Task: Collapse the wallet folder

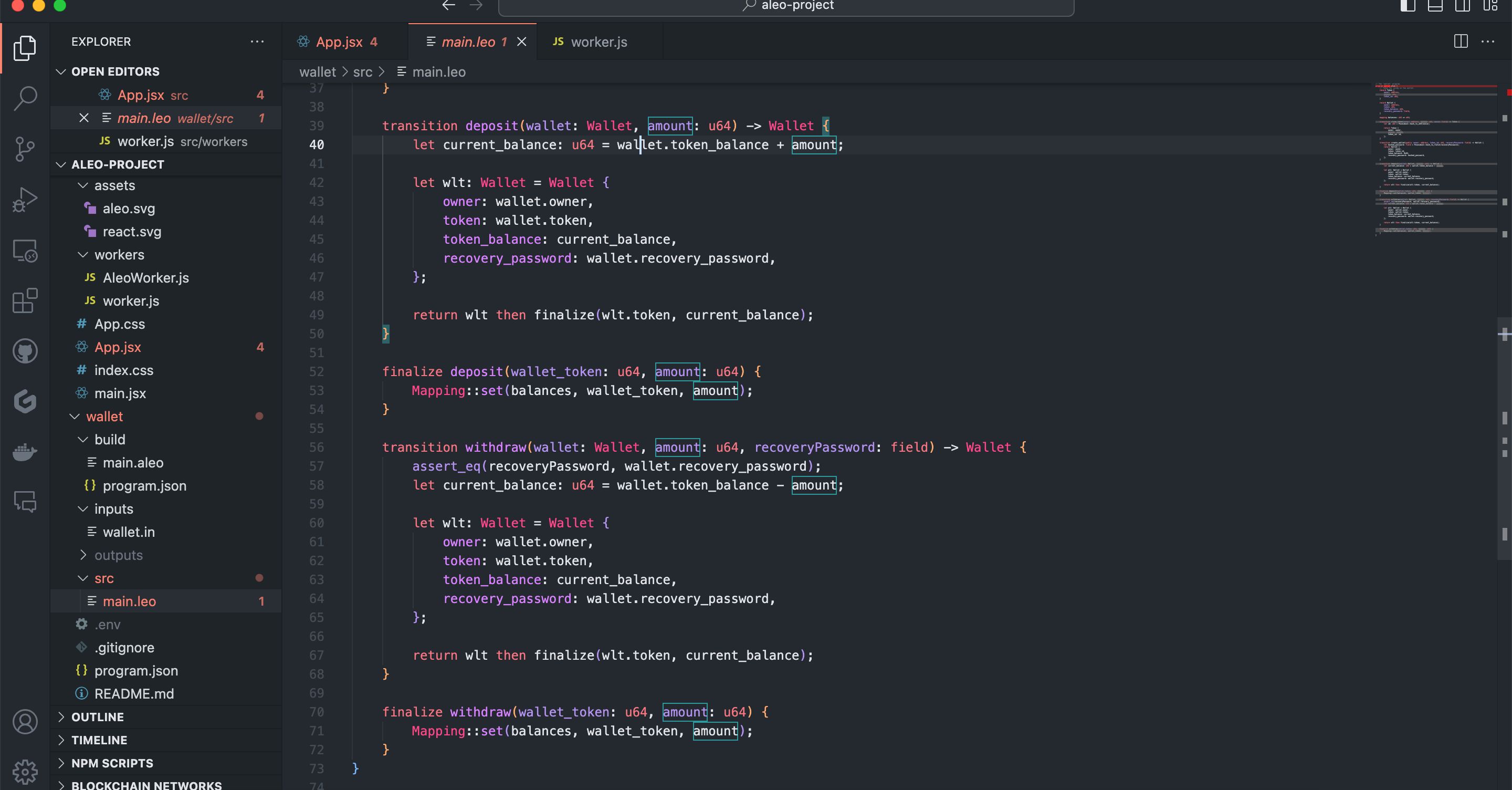Action: 166,417
